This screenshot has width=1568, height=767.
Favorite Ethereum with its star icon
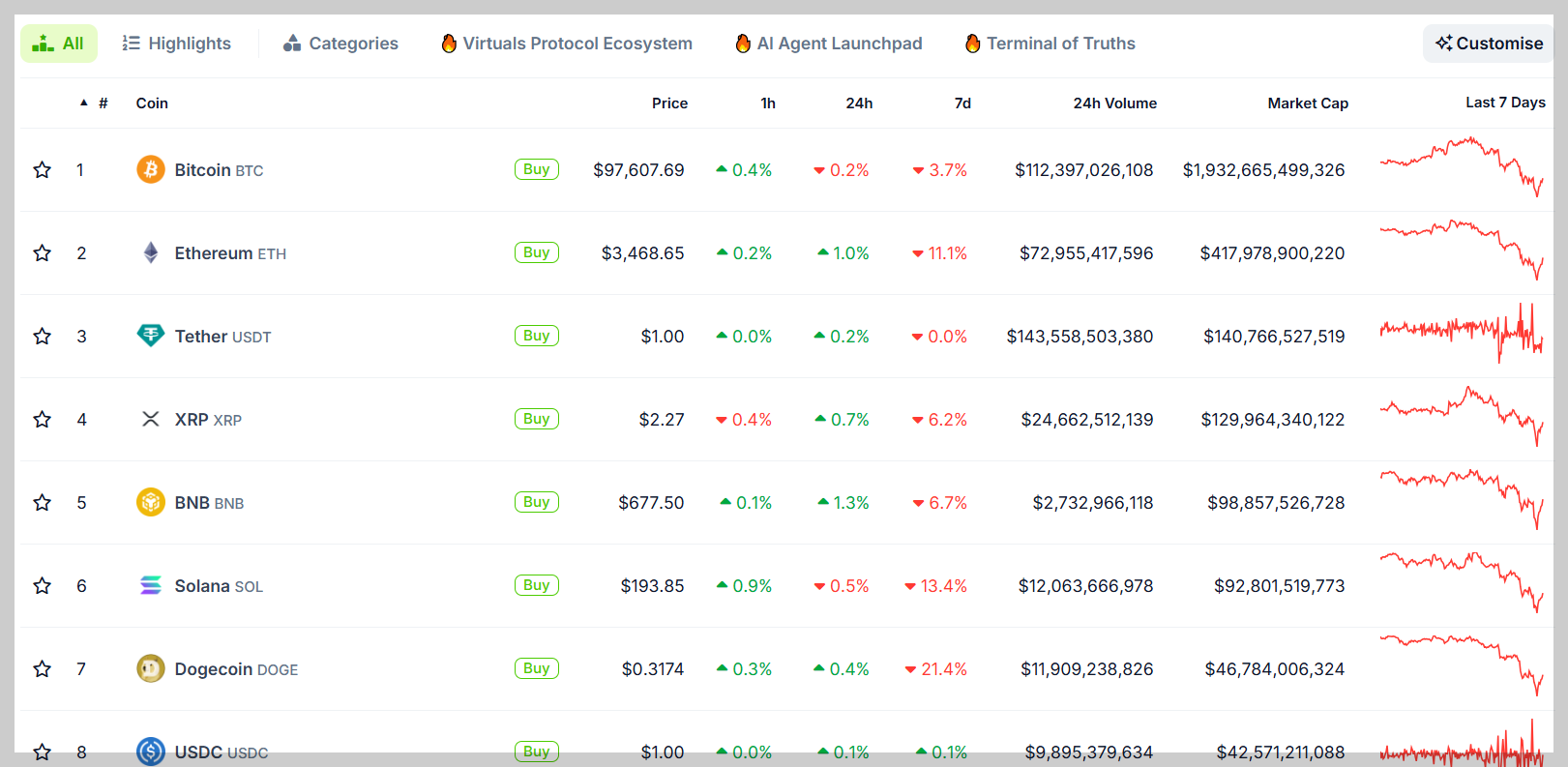(43, 253)
